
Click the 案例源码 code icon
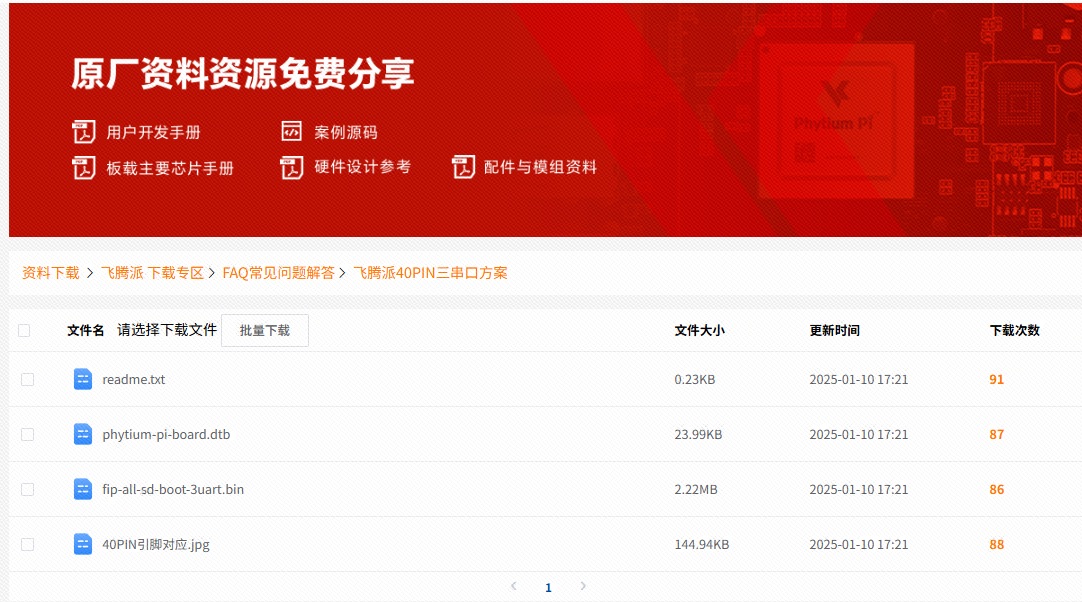point(291,131)
